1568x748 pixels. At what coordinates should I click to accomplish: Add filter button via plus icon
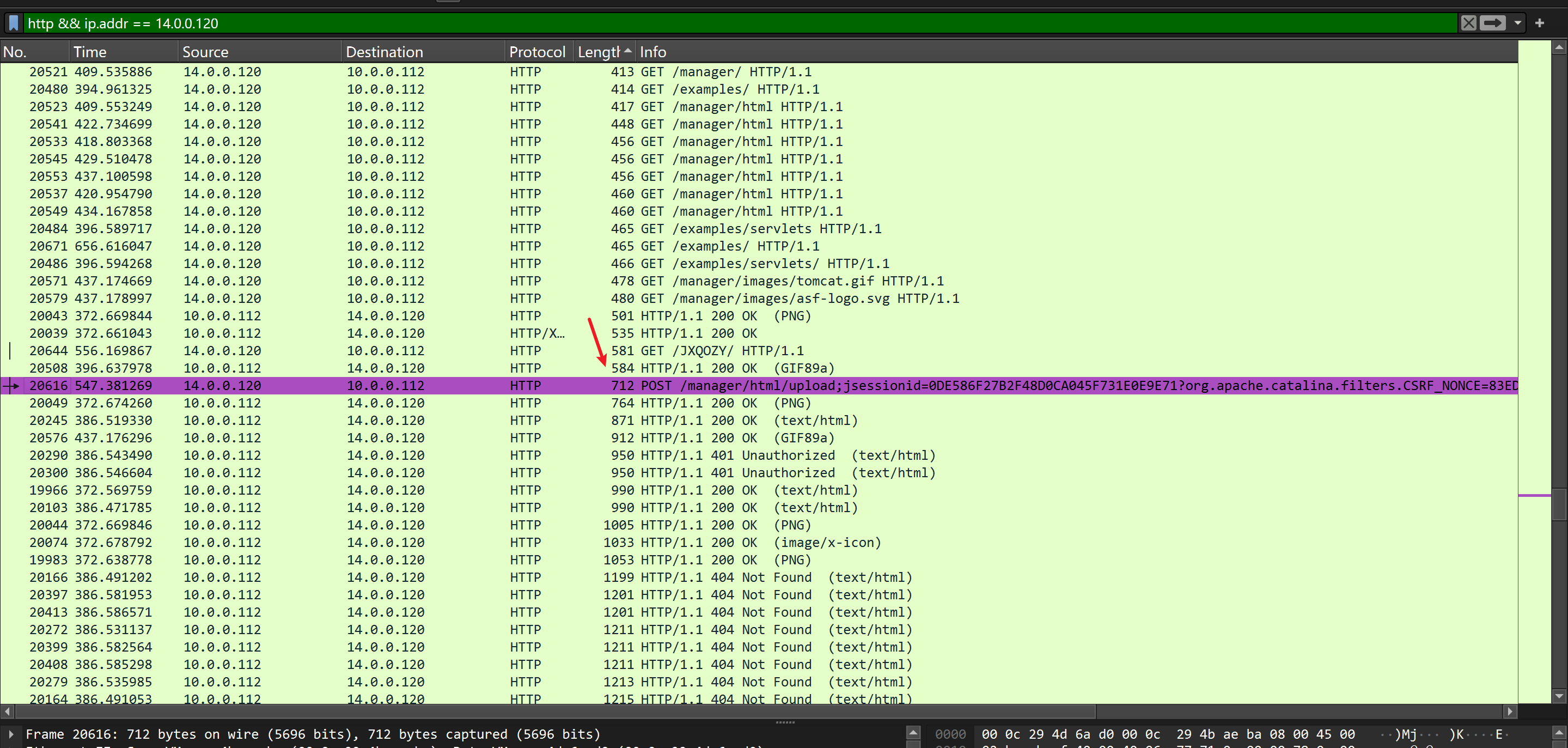point(1539,23)
